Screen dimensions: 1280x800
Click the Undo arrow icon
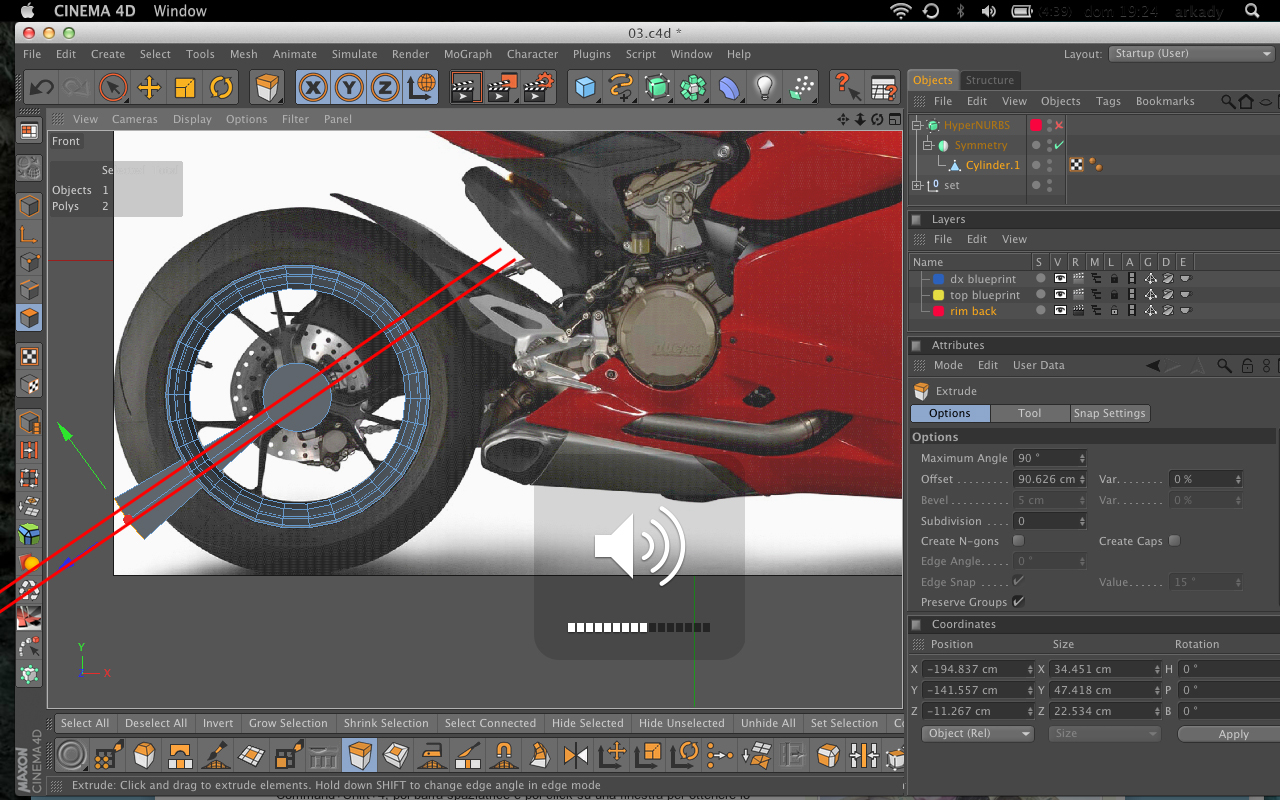click(x=41, y=88)
